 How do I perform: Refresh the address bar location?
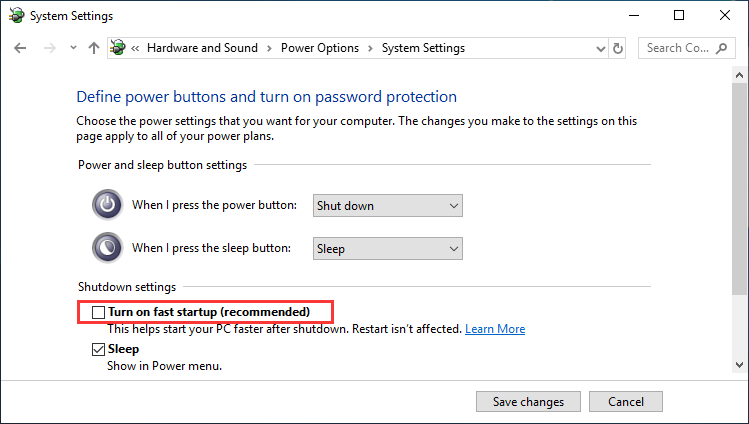point(618,48)
